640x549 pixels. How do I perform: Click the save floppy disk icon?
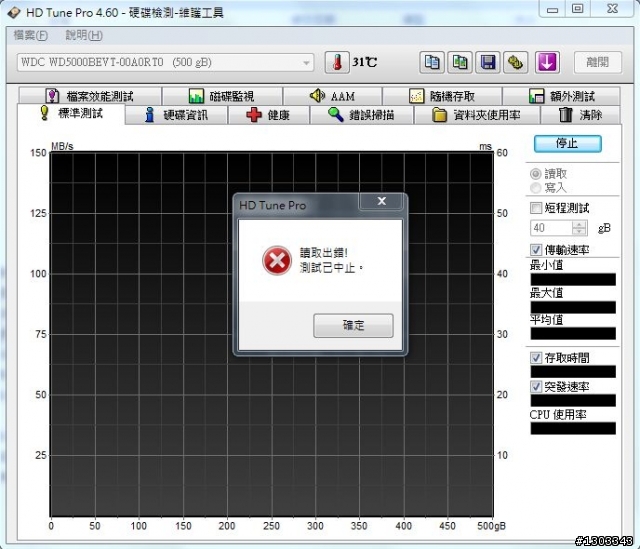pyautogui.click(x=487, y=62)
